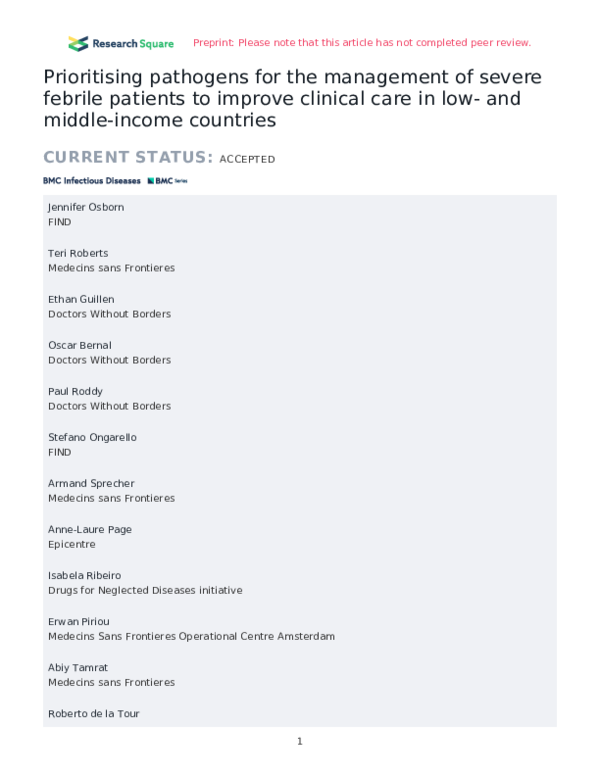Click the CURRENT STATUS heading

[128, 158]
